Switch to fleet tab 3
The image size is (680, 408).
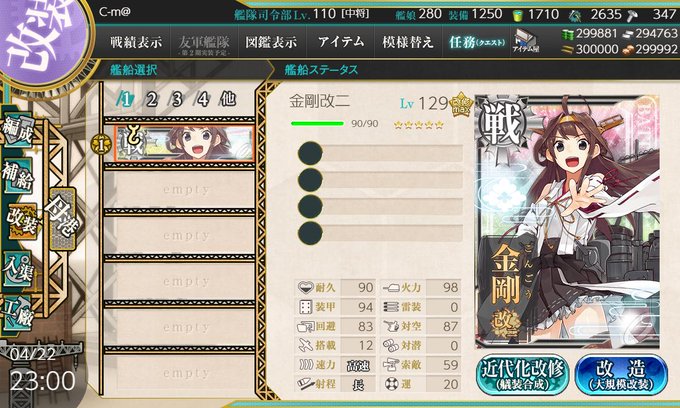(x=177, y=100)
